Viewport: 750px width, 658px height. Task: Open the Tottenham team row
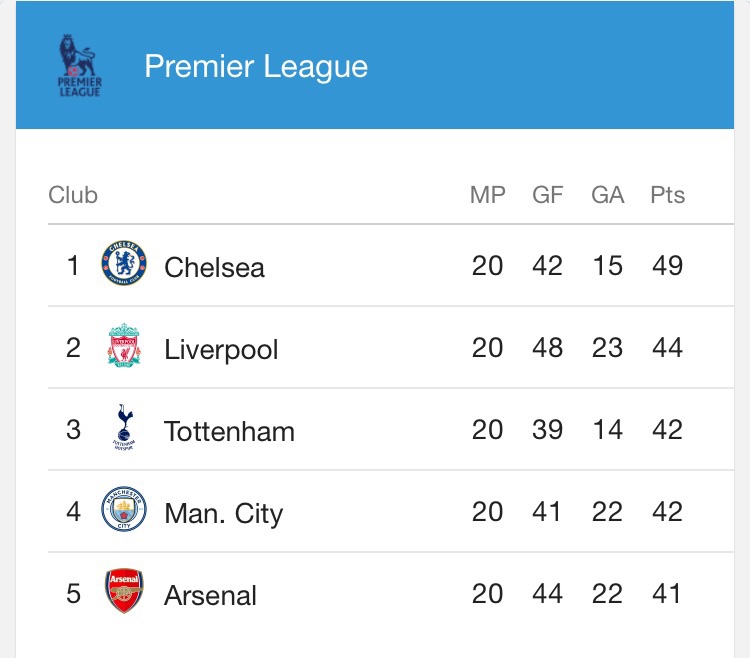[x=391, y=429]
